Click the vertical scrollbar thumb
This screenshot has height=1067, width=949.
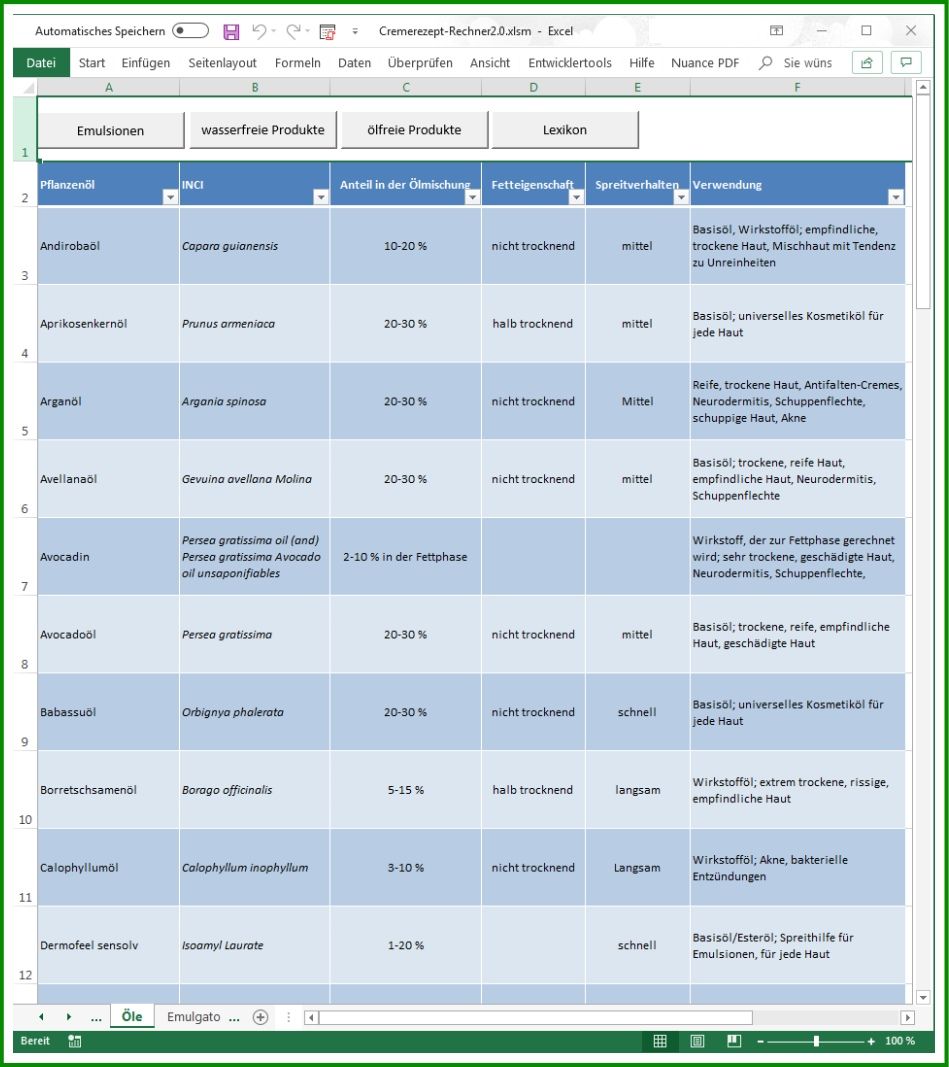click(x=922, y=202)
